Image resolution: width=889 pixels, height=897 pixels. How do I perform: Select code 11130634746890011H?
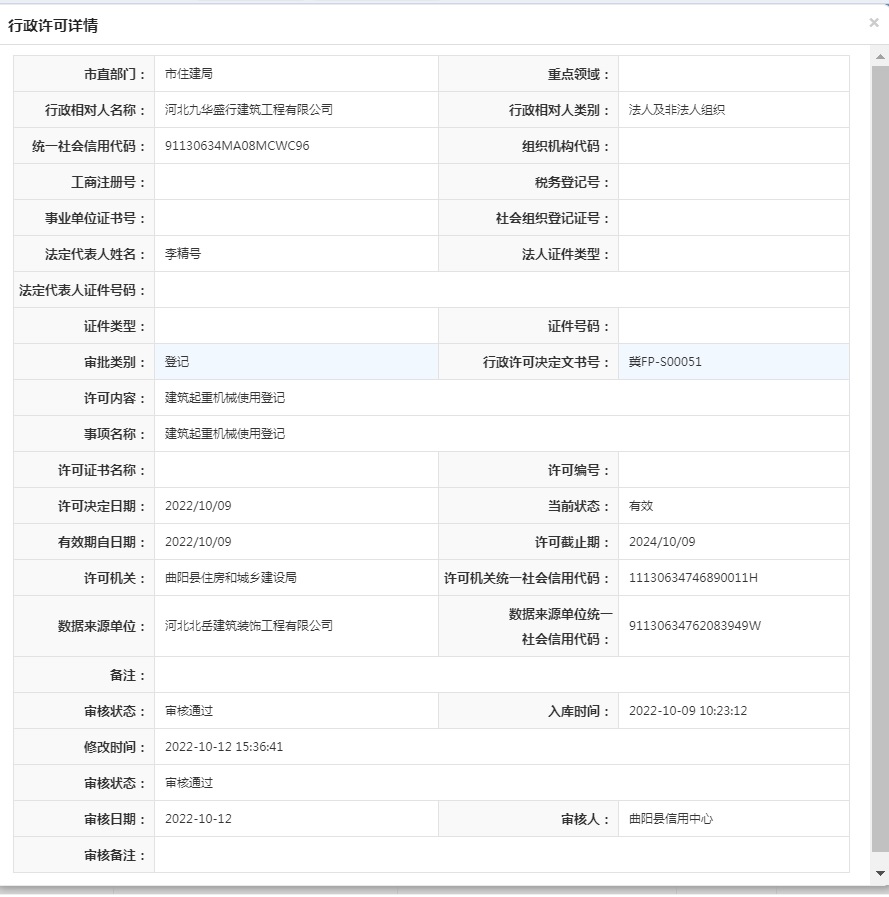[693, 578]
